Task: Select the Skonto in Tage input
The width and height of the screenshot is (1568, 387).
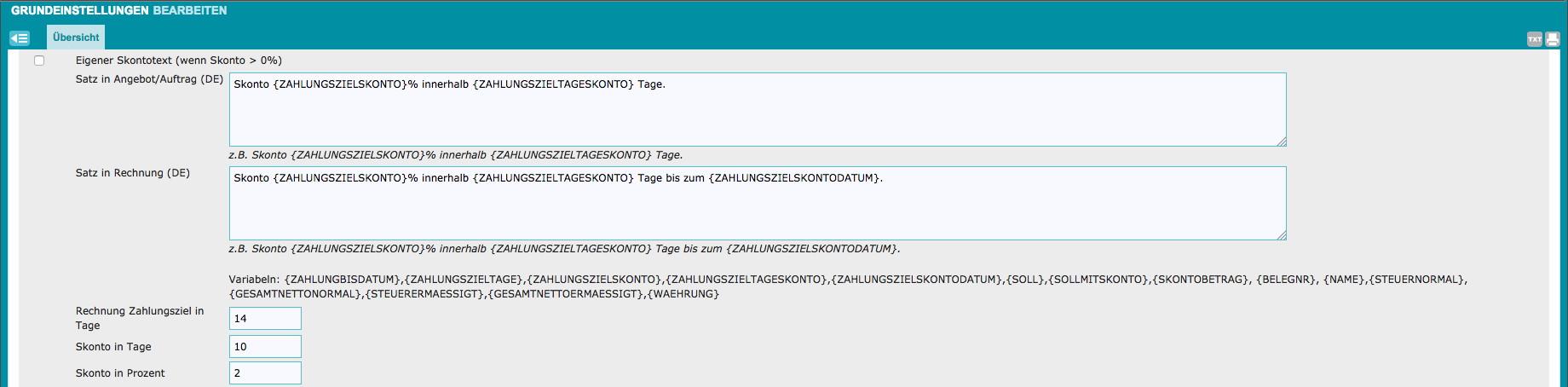Action: [265, 347]
